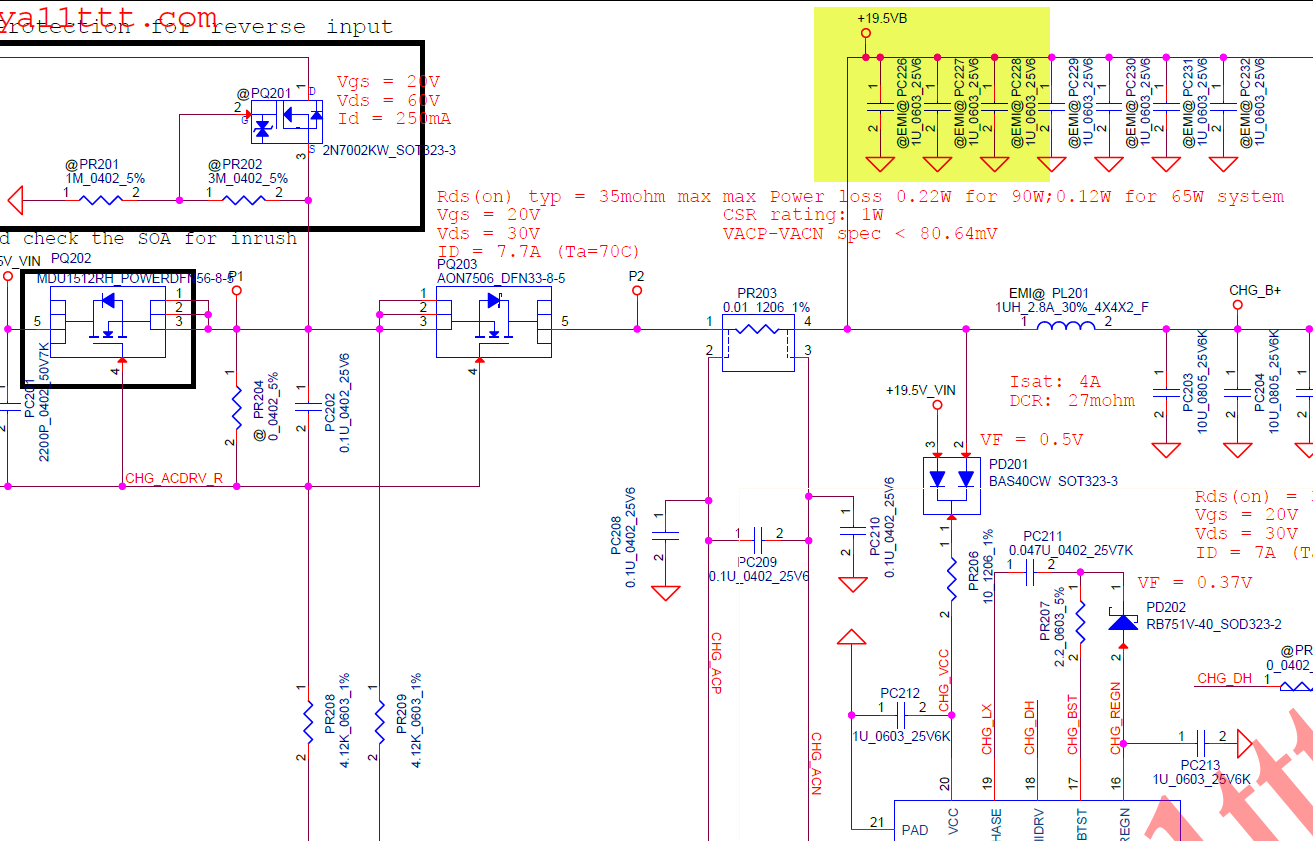Select the 'EMI@ PL201' inductor label
Screen dimensions: 1313x841
(1047, 293)
